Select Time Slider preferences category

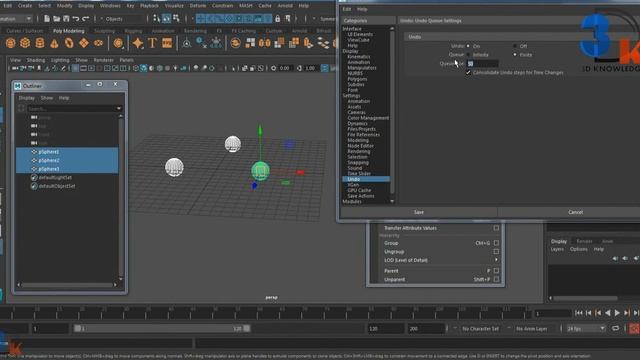(359, 173)
